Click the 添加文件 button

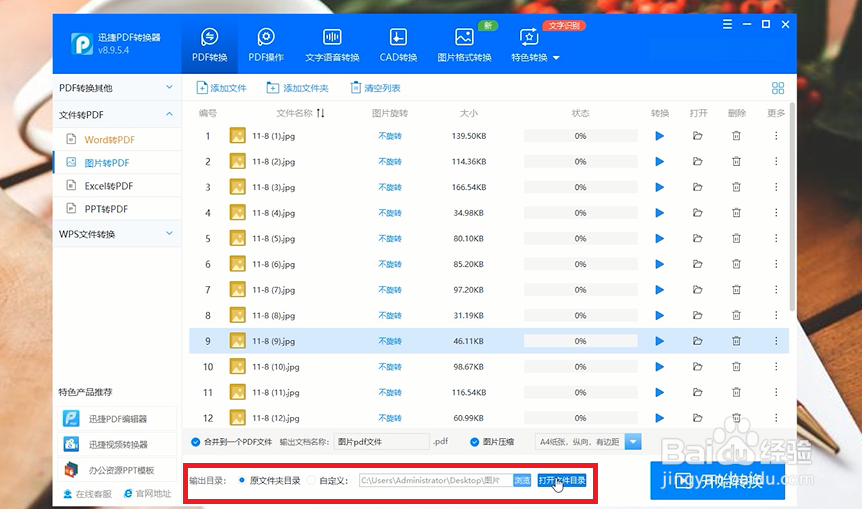(x=222, y=88)
